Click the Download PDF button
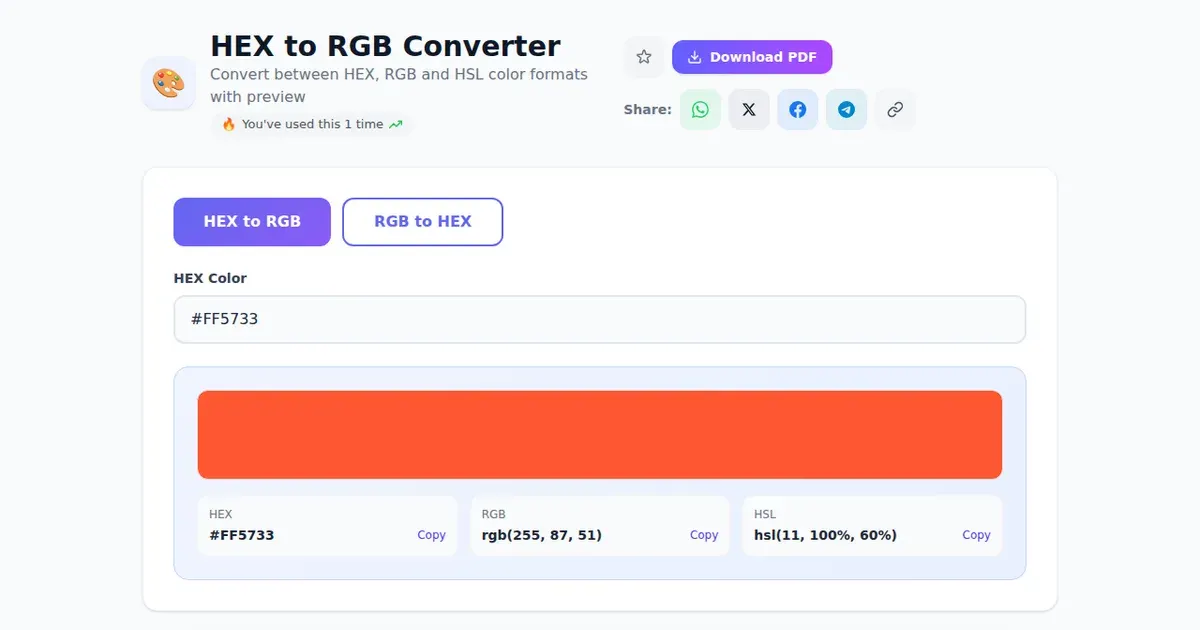 tap(752, 57)
